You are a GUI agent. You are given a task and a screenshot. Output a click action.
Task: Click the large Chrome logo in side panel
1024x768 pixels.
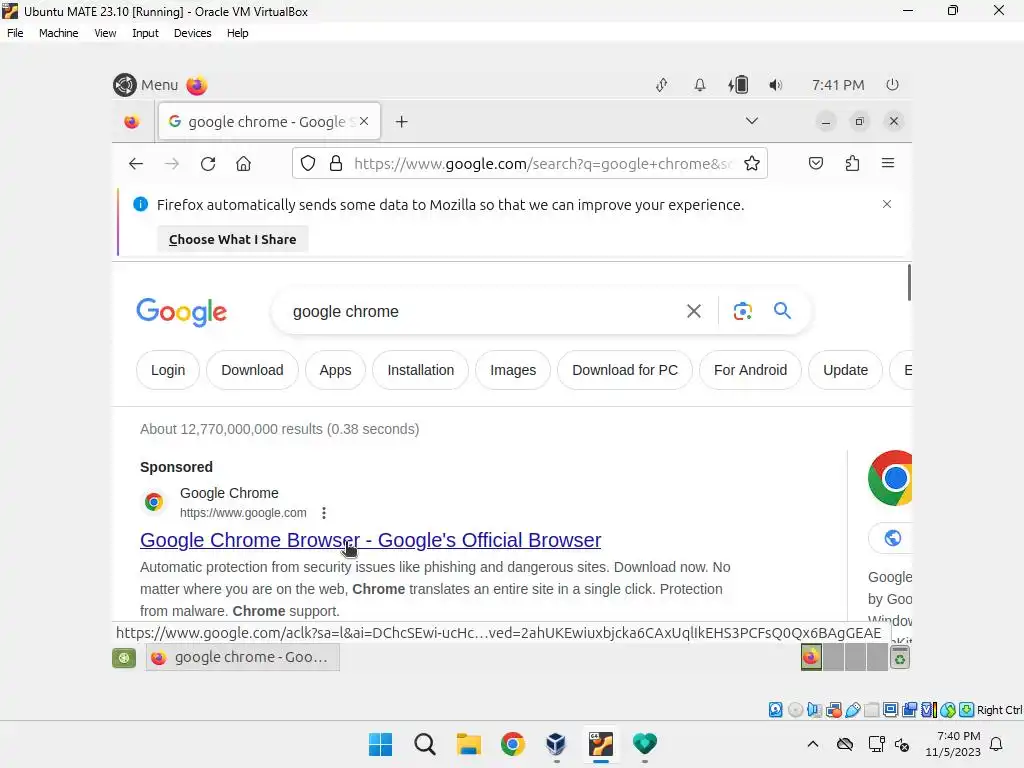[x=890, y=478]
